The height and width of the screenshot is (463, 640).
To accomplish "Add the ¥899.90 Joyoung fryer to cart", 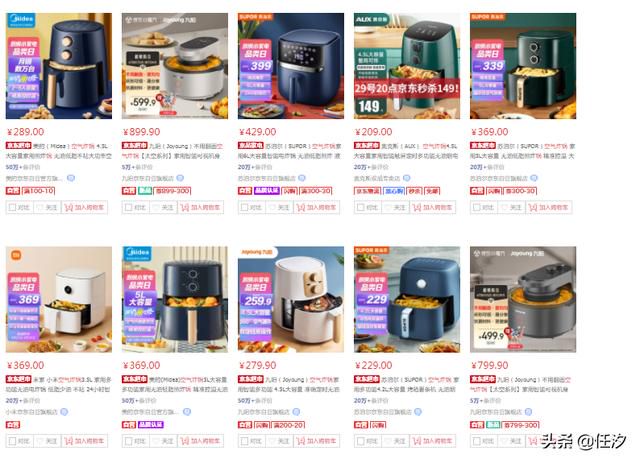I will click(200, 207).
